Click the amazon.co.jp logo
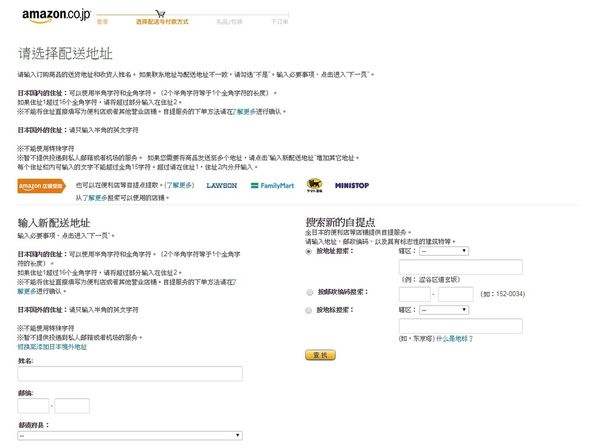The height and width of the screenshot is (448, 600). tap(54, 12)
